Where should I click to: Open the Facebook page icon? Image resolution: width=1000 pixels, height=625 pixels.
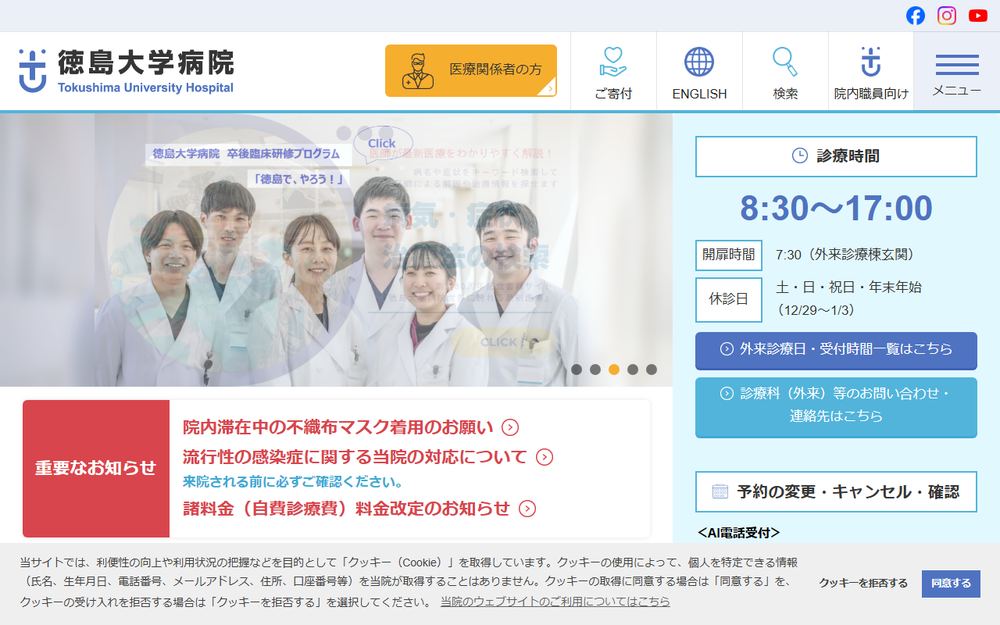[x=915, y=15]
